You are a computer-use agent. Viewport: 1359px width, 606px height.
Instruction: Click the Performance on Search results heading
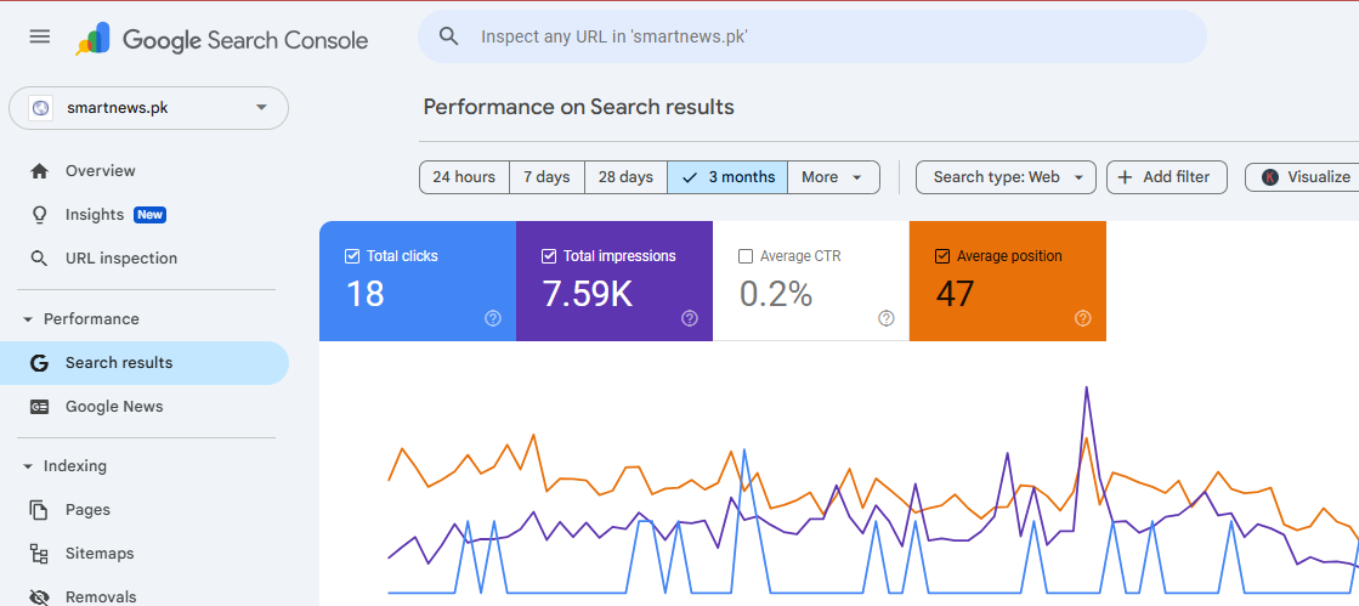pos(578,107)
